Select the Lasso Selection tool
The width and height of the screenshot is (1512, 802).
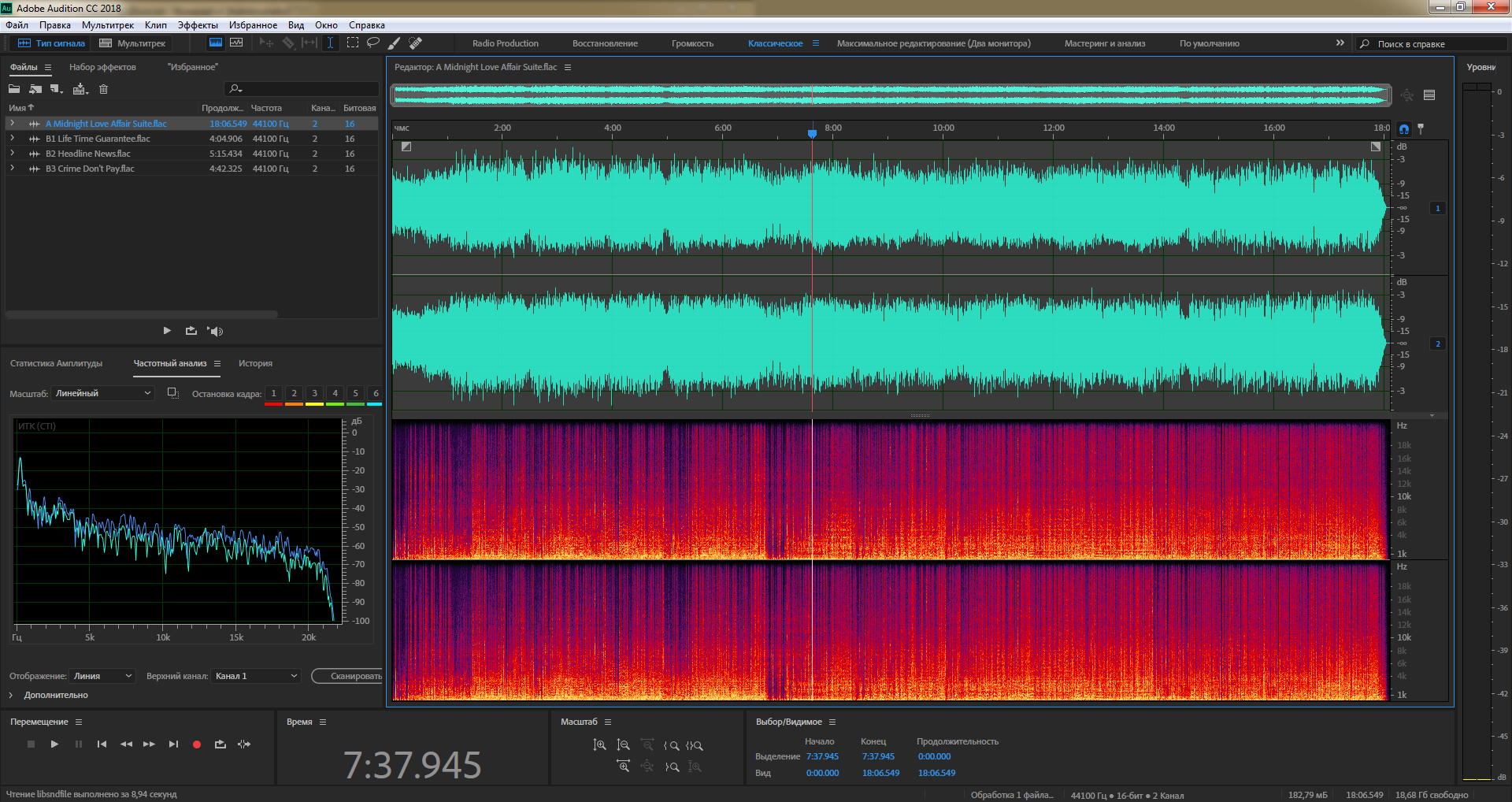pyautogui.click(x=373, y=43)
